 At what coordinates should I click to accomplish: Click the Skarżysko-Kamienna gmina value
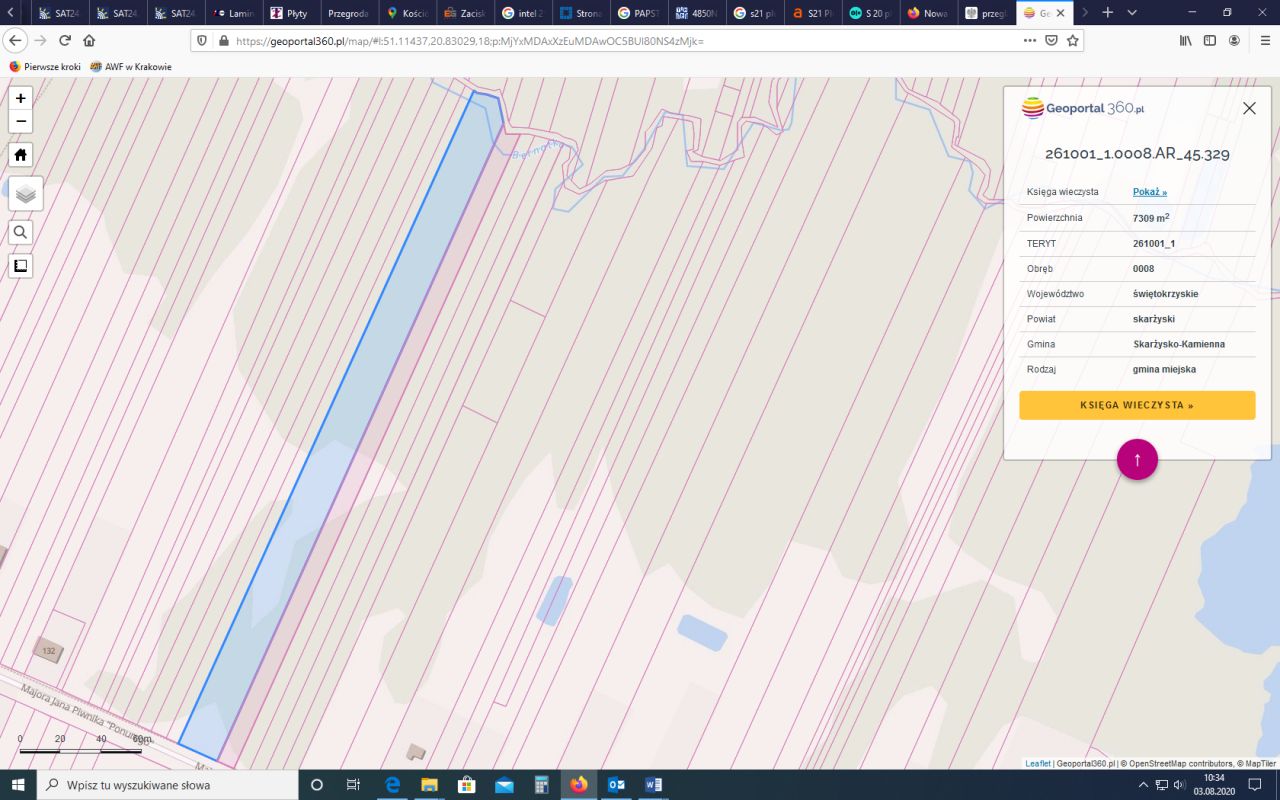tap(1179, 344)
